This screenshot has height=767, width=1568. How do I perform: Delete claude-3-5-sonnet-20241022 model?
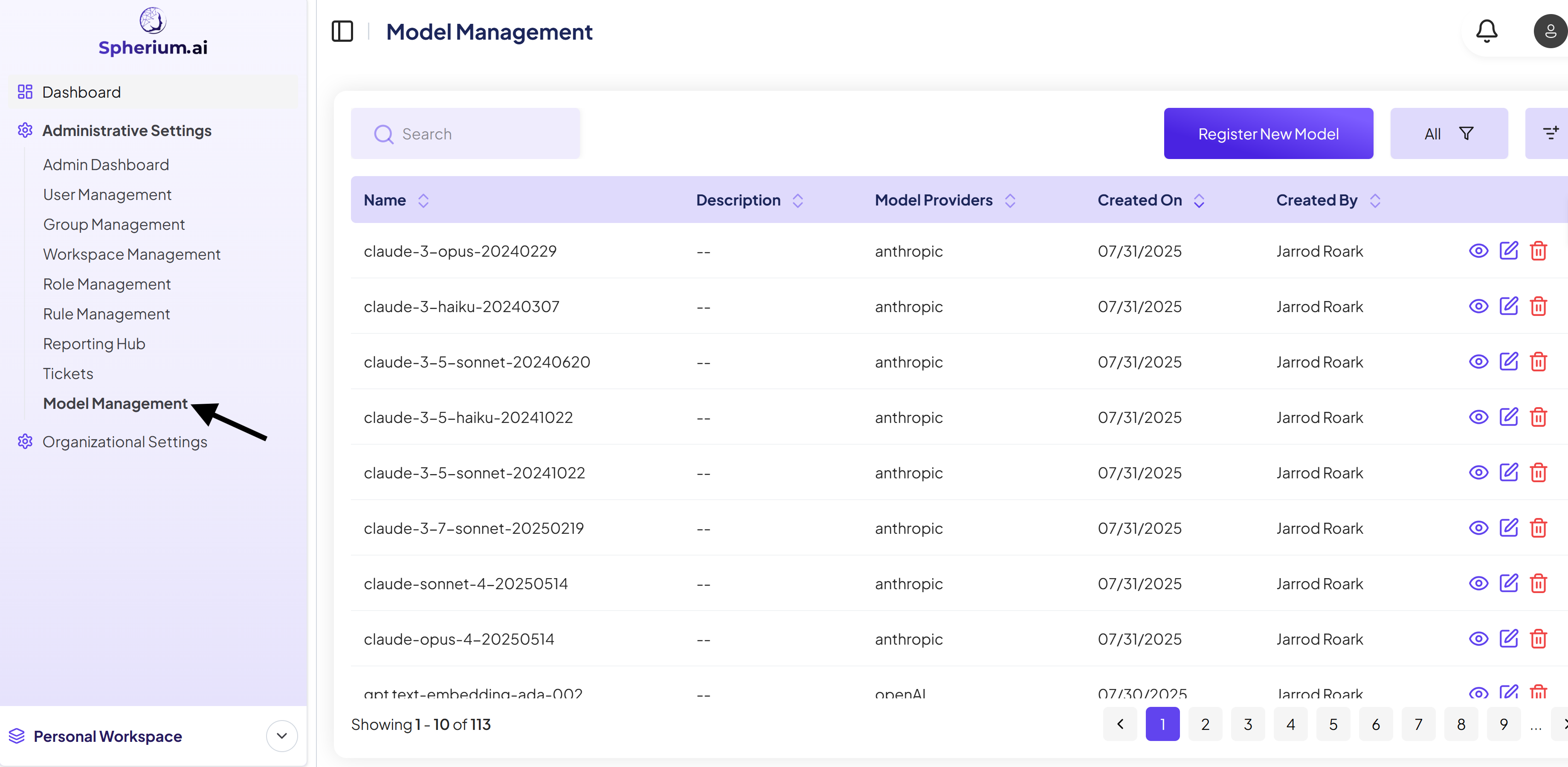(x=1538, y=472)
